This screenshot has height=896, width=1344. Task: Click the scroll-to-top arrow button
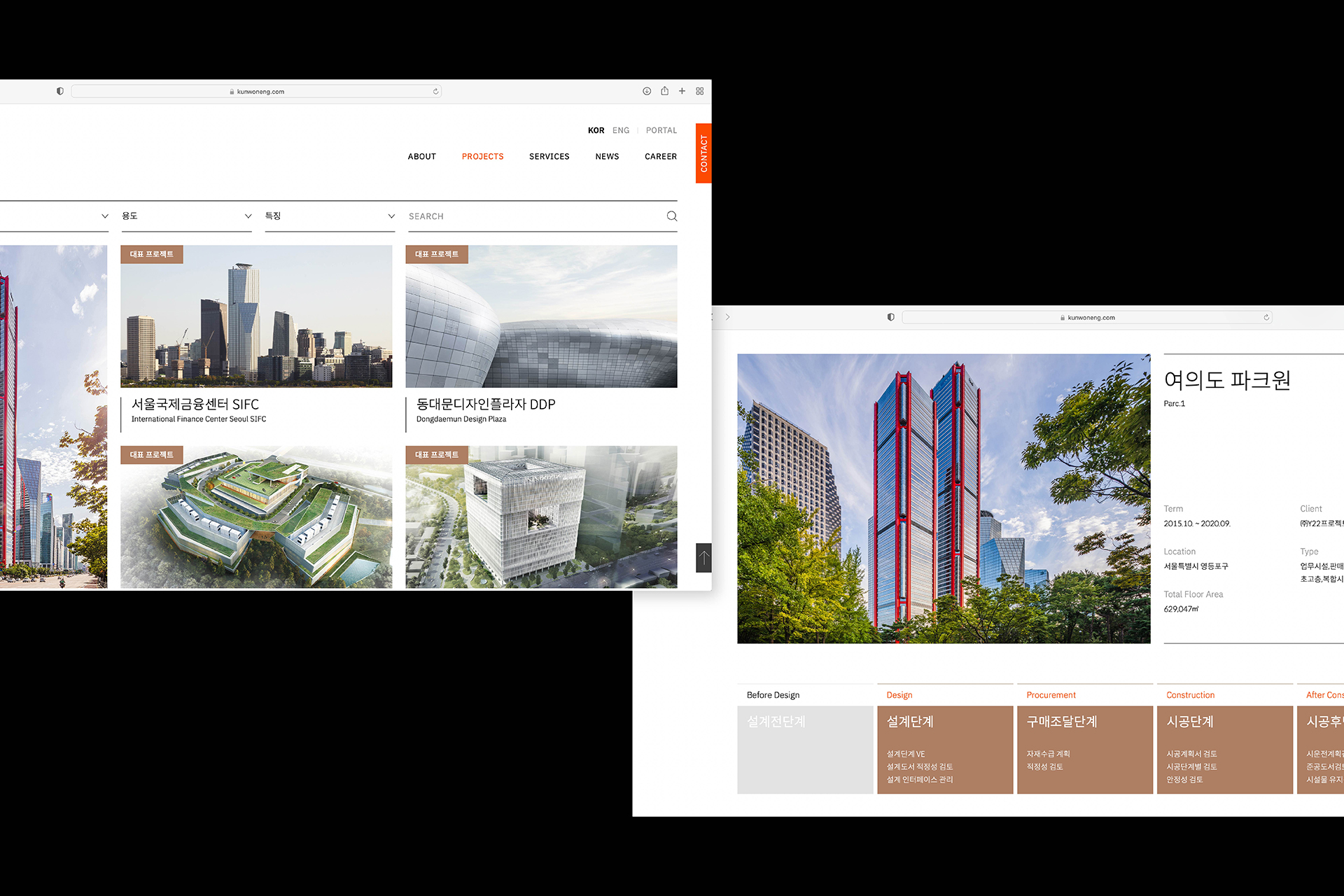tap(703, 558)
